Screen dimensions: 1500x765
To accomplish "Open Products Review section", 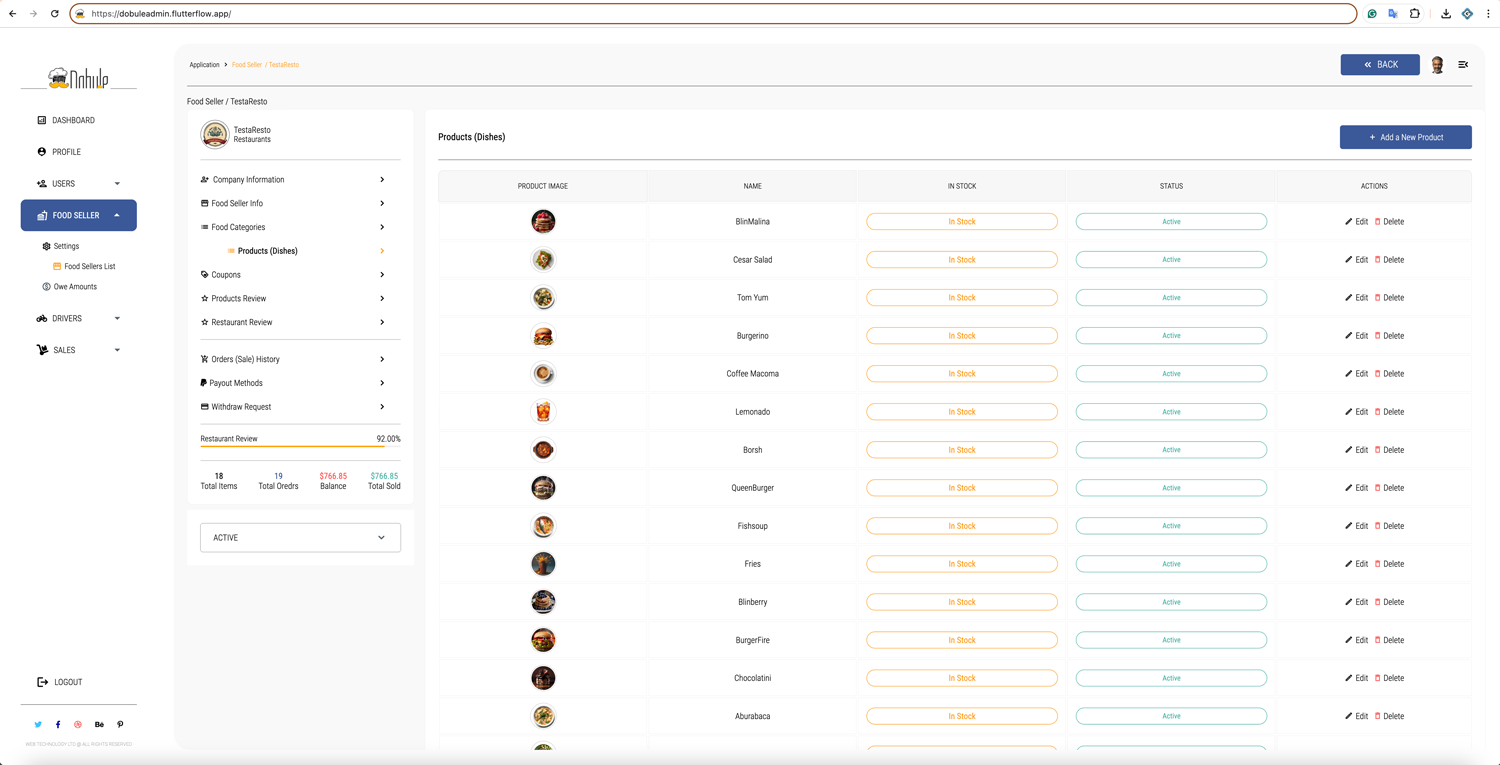I will 293,298.
